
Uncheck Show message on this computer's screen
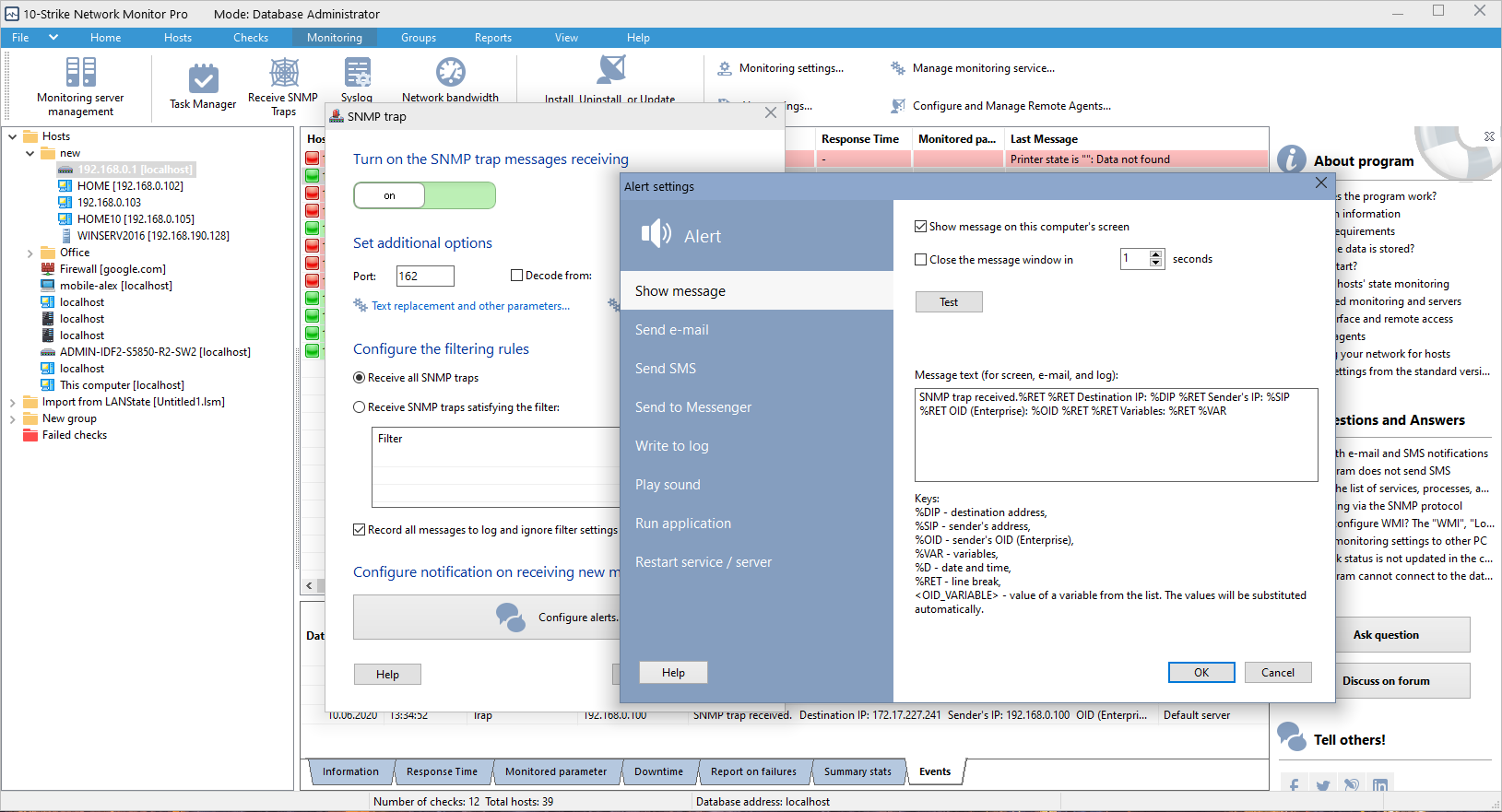pyautogui.click(x=920, y=227)
